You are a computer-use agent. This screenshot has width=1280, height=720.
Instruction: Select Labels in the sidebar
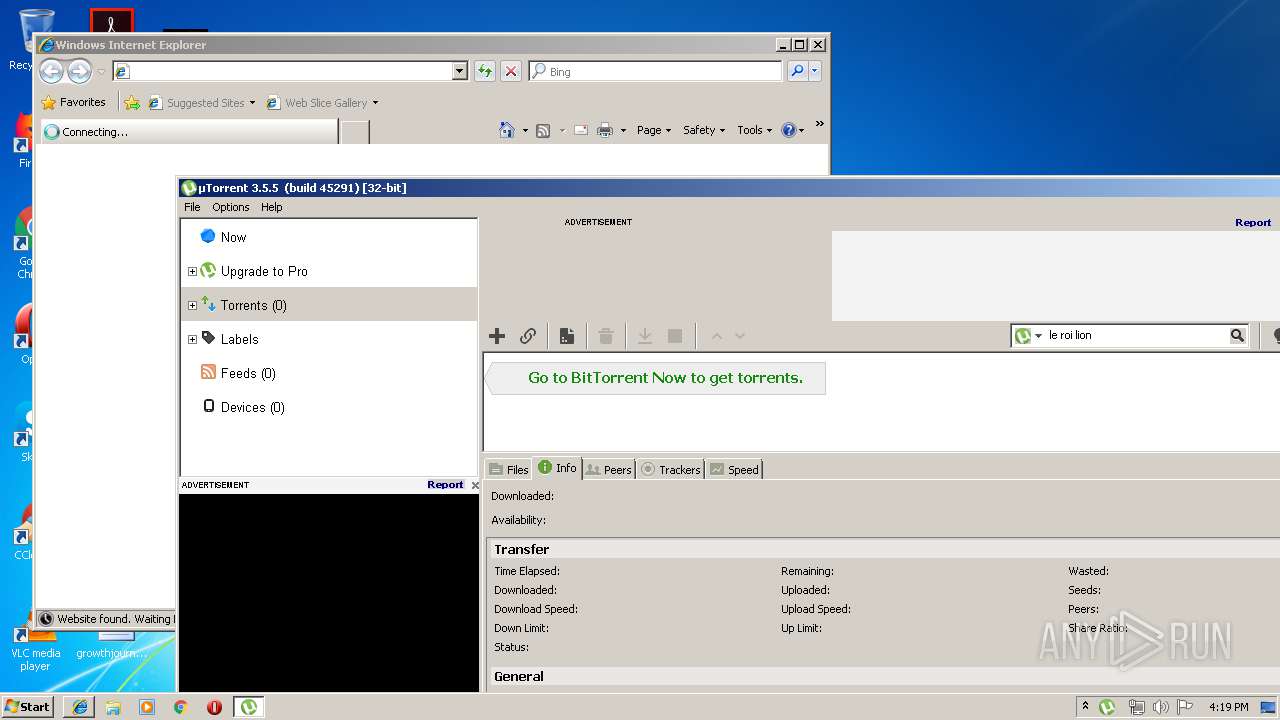coord(239,339)
